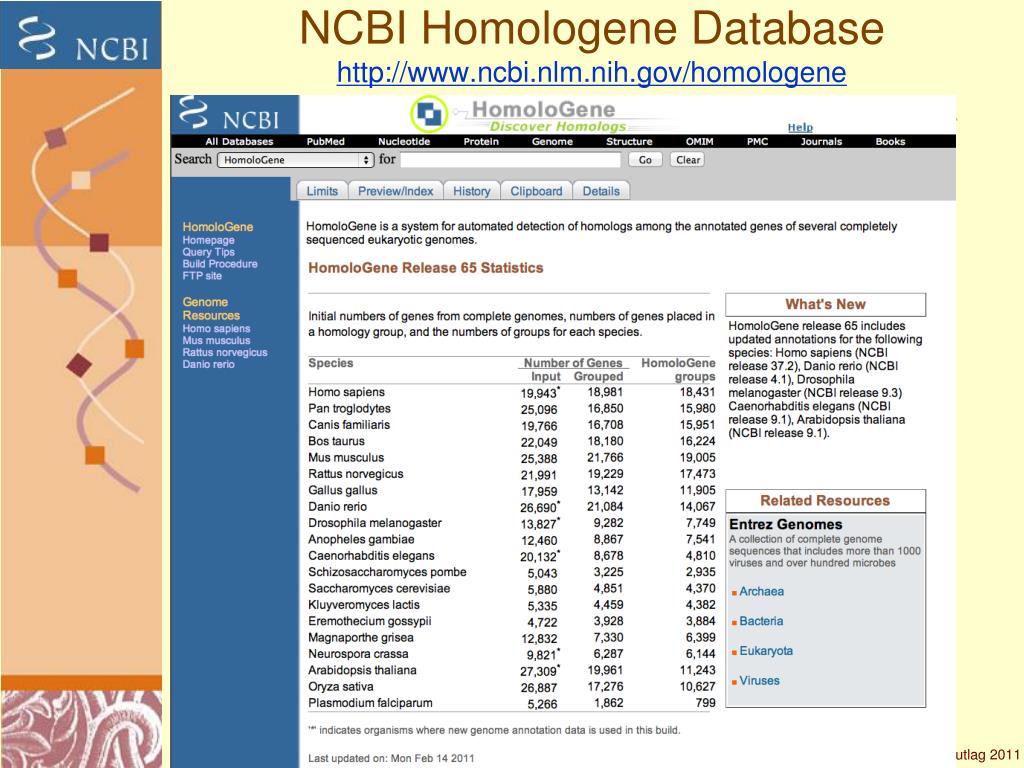Click the Caenorhabditis elegans row name

(371, 556)
